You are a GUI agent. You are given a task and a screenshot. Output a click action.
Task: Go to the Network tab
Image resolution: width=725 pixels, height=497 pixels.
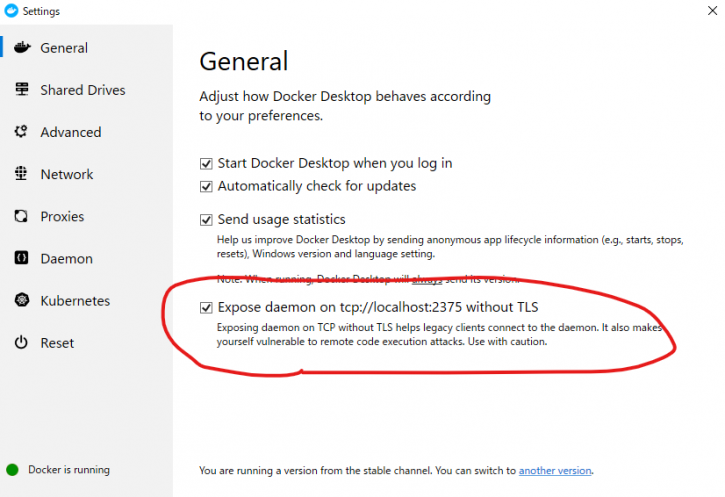coord(86,174)
